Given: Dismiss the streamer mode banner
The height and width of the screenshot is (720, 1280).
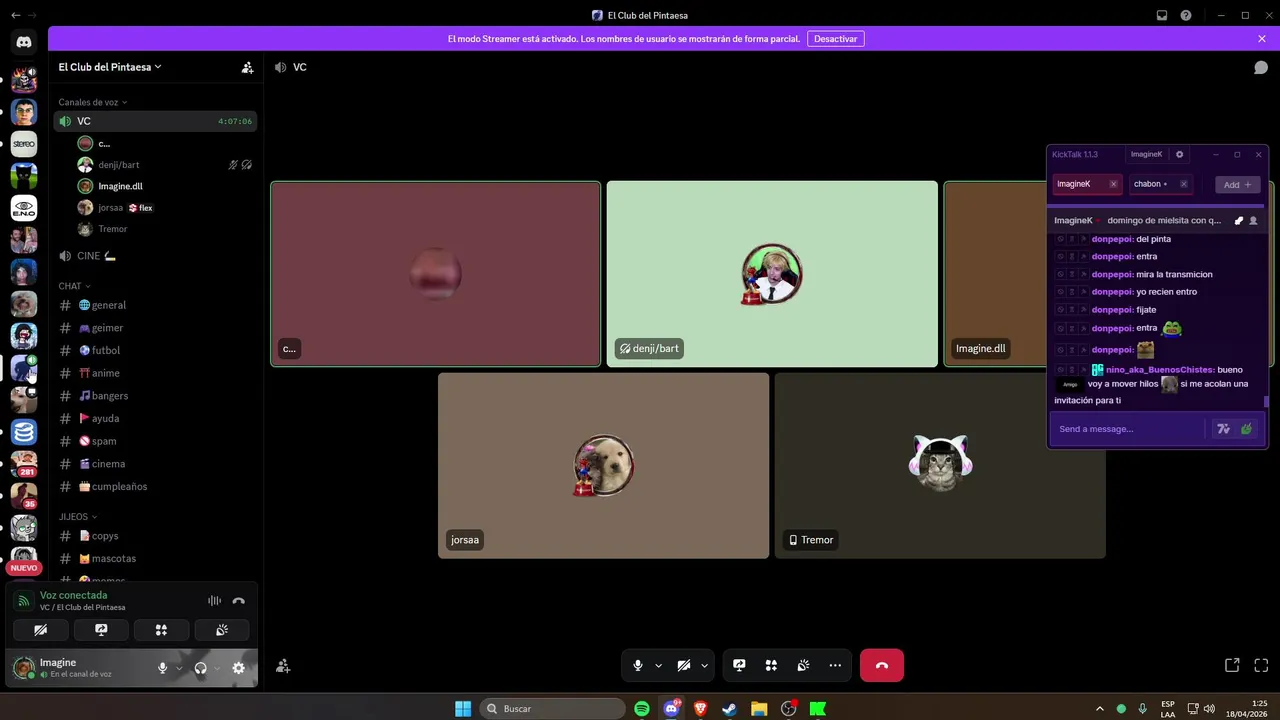Looking at the screenshot, I should (1262, 39).
